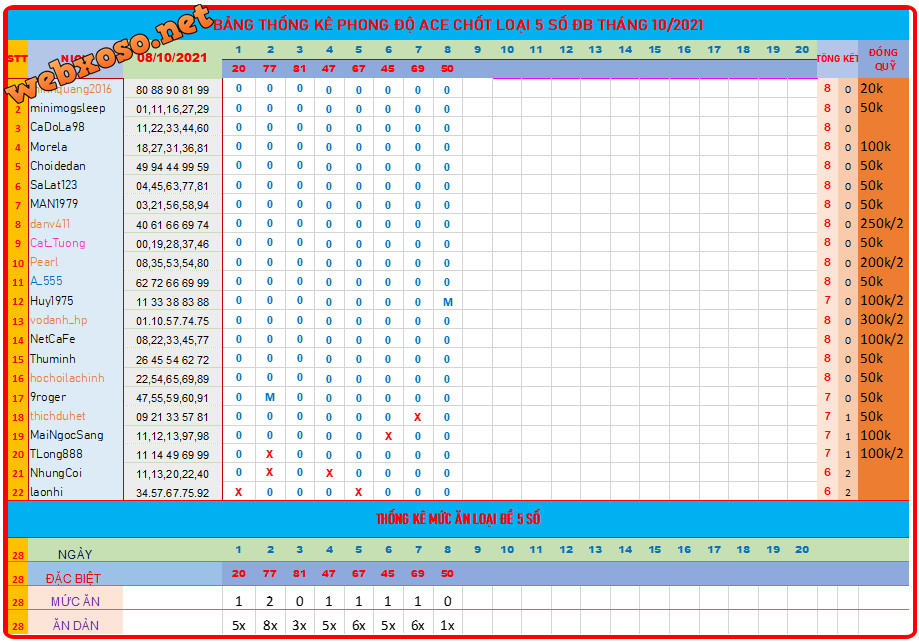Click the pink nickname 'Cat_Tuong'
Viewport: 919px width, 642px height.
pyautogui.click(x=57, y=243)
